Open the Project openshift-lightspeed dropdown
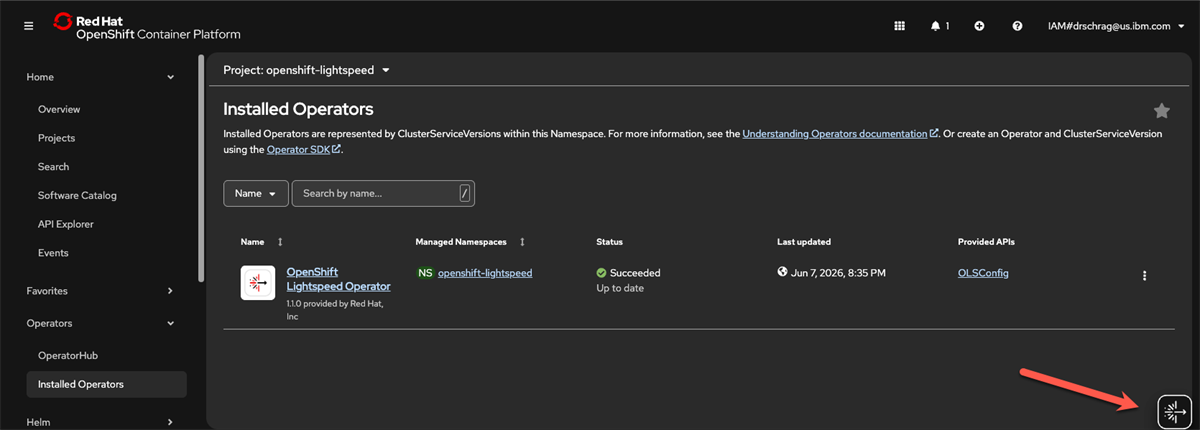The height and width of the screenshot is (430, 1200). [x=306, y=70]
